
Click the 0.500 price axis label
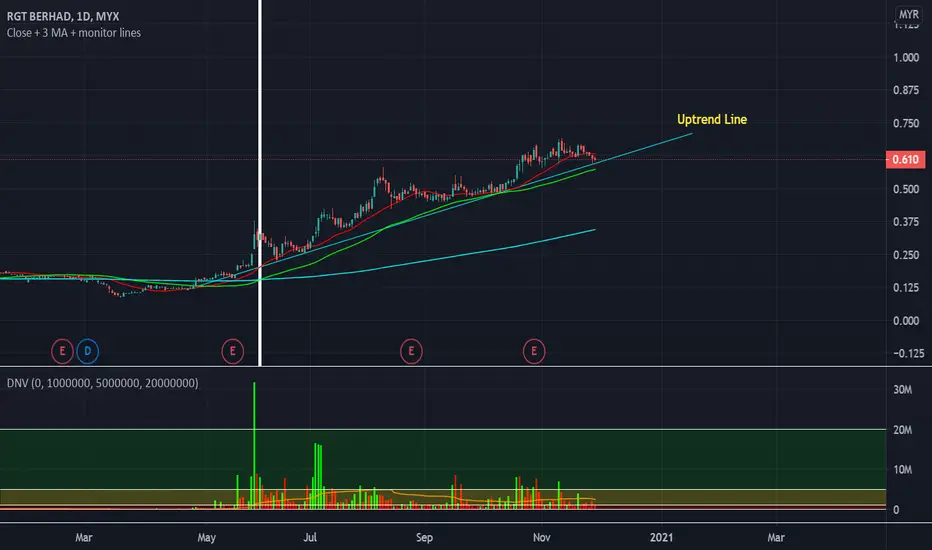coord(906,189)
